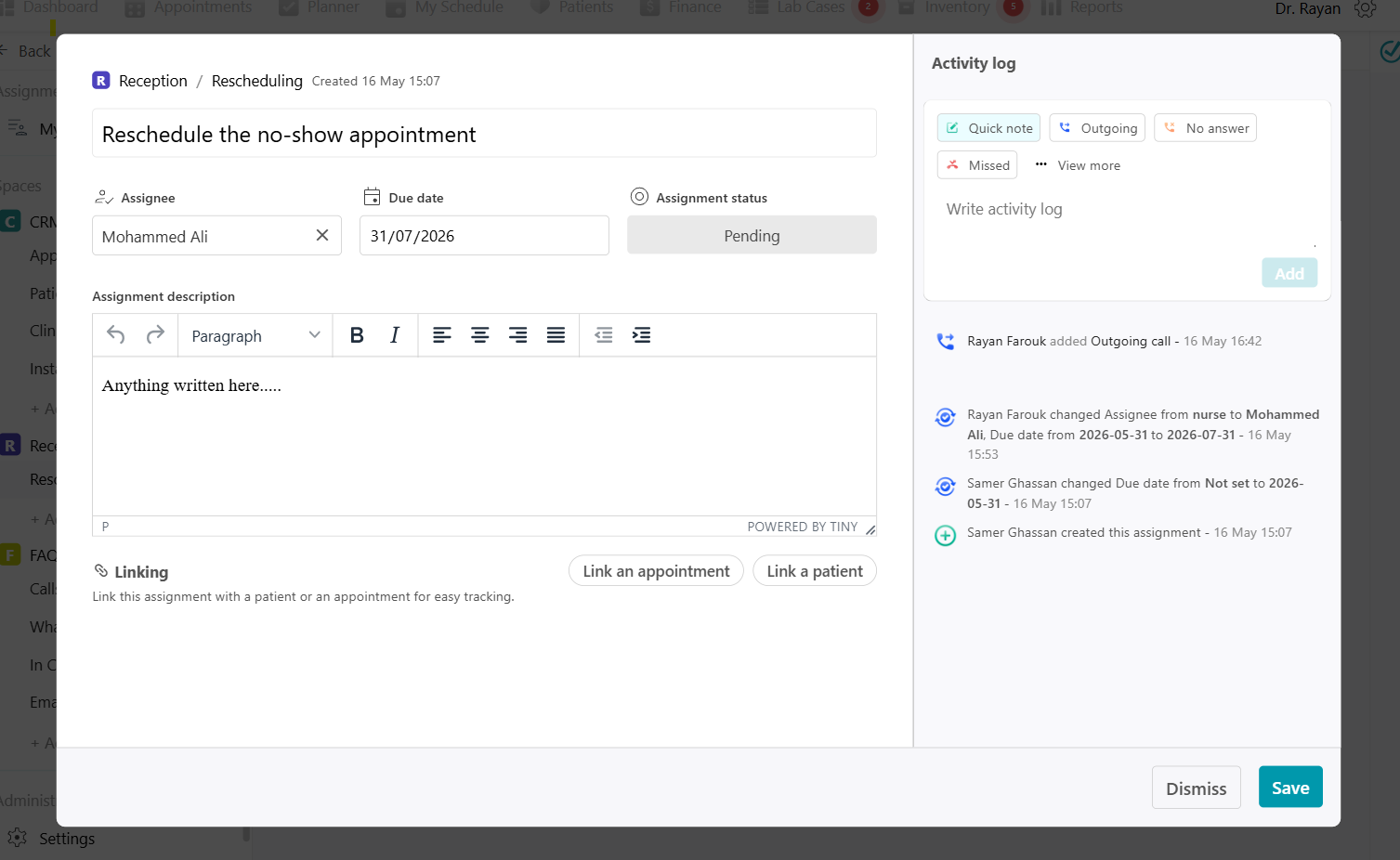Toggle bold formatting in description
This screenshot has width=1400, height=860.
pyautogui.click(x=357, y=335)
